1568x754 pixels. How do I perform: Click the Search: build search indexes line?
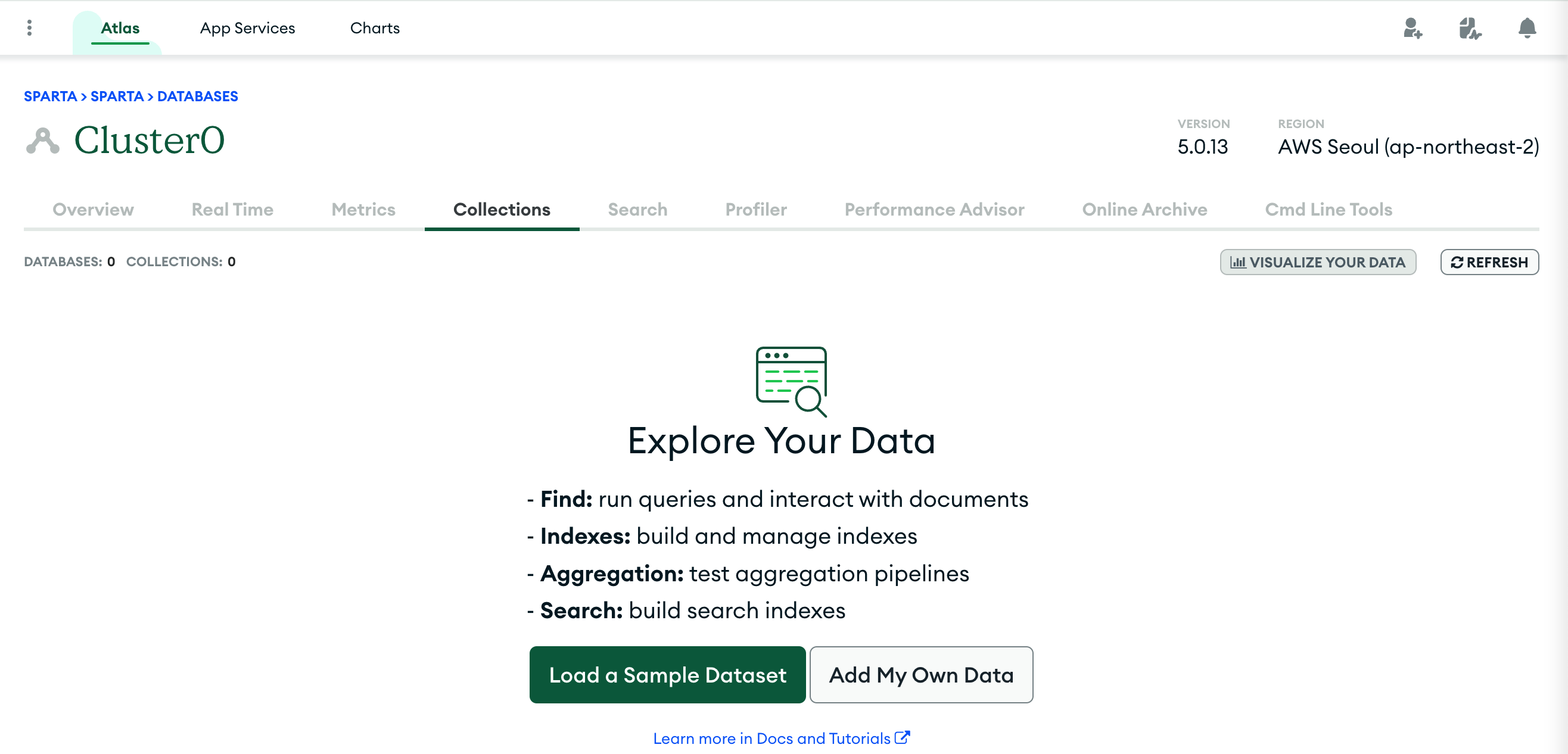pos(686,610)
